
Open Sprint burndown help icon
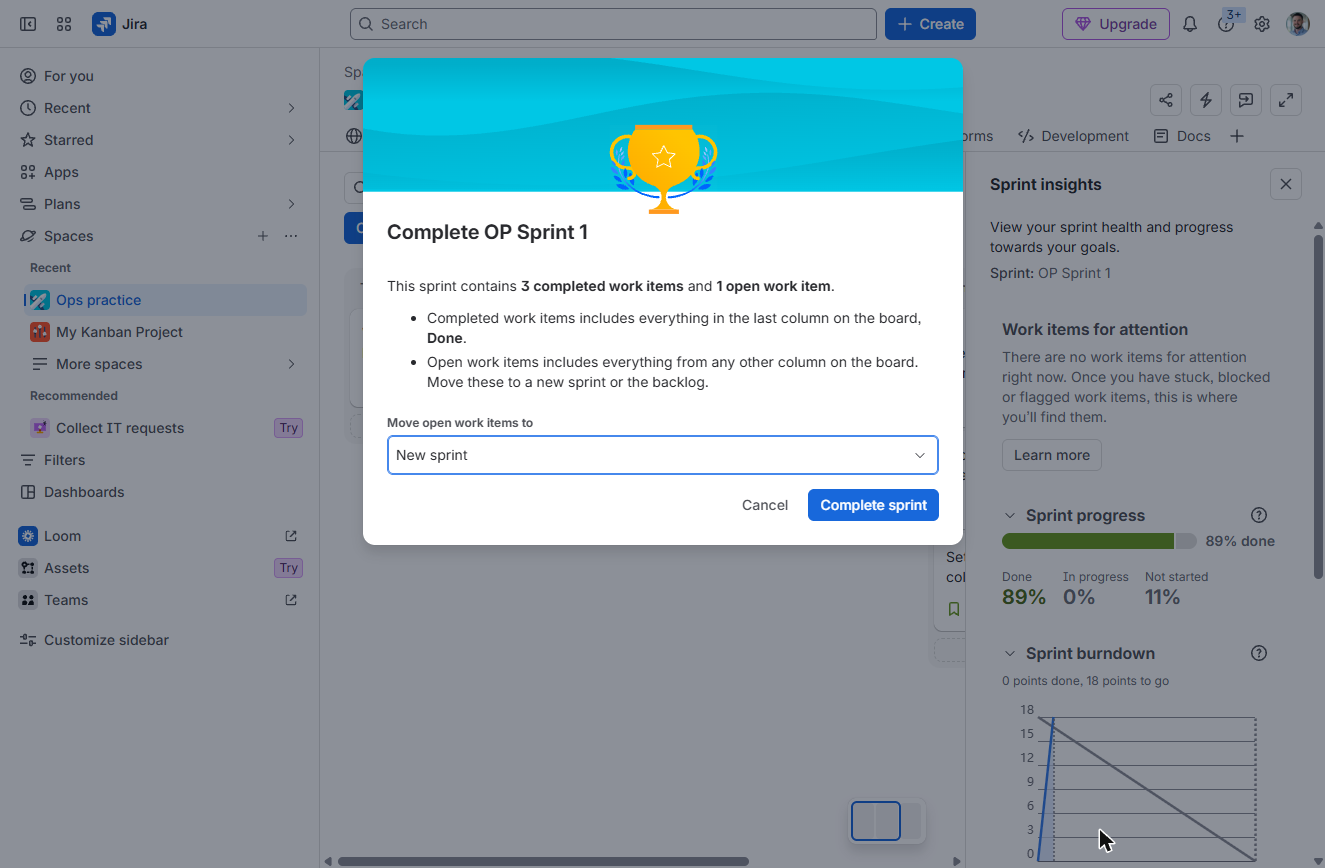[1259, 653]
